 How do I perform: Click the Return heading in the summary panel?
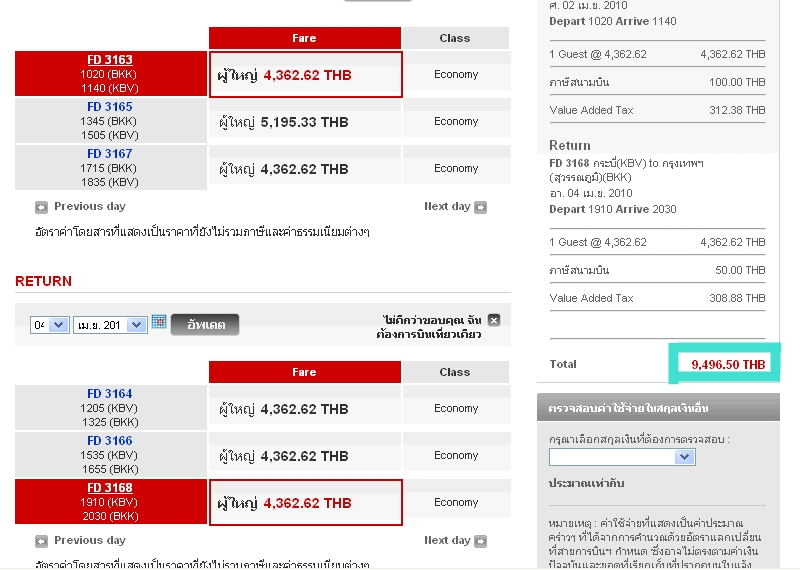pyautogui.click(x=570, y=145)
